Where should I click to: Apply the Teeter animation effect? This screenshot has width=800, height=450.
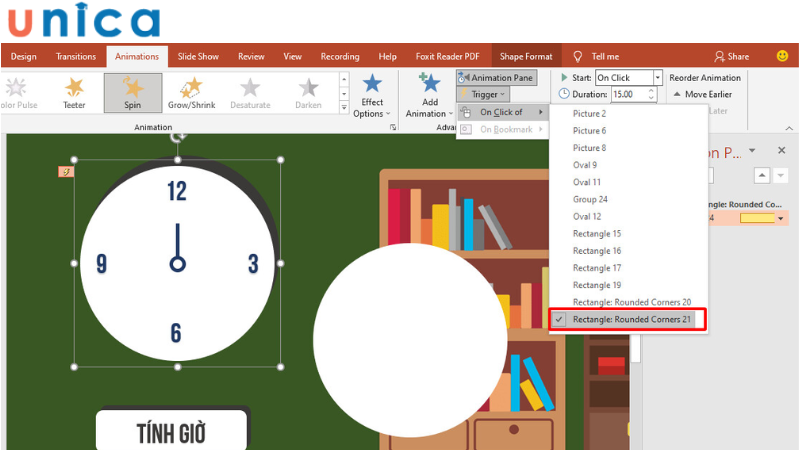pos(75,93)
